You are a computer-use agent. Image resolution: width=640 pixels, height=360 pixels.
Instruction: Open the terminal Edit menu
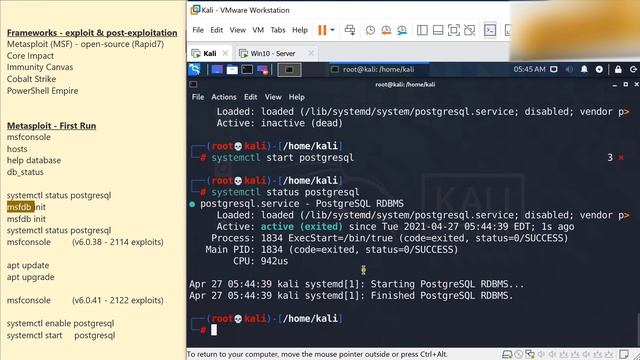click(x=251, y=97)
